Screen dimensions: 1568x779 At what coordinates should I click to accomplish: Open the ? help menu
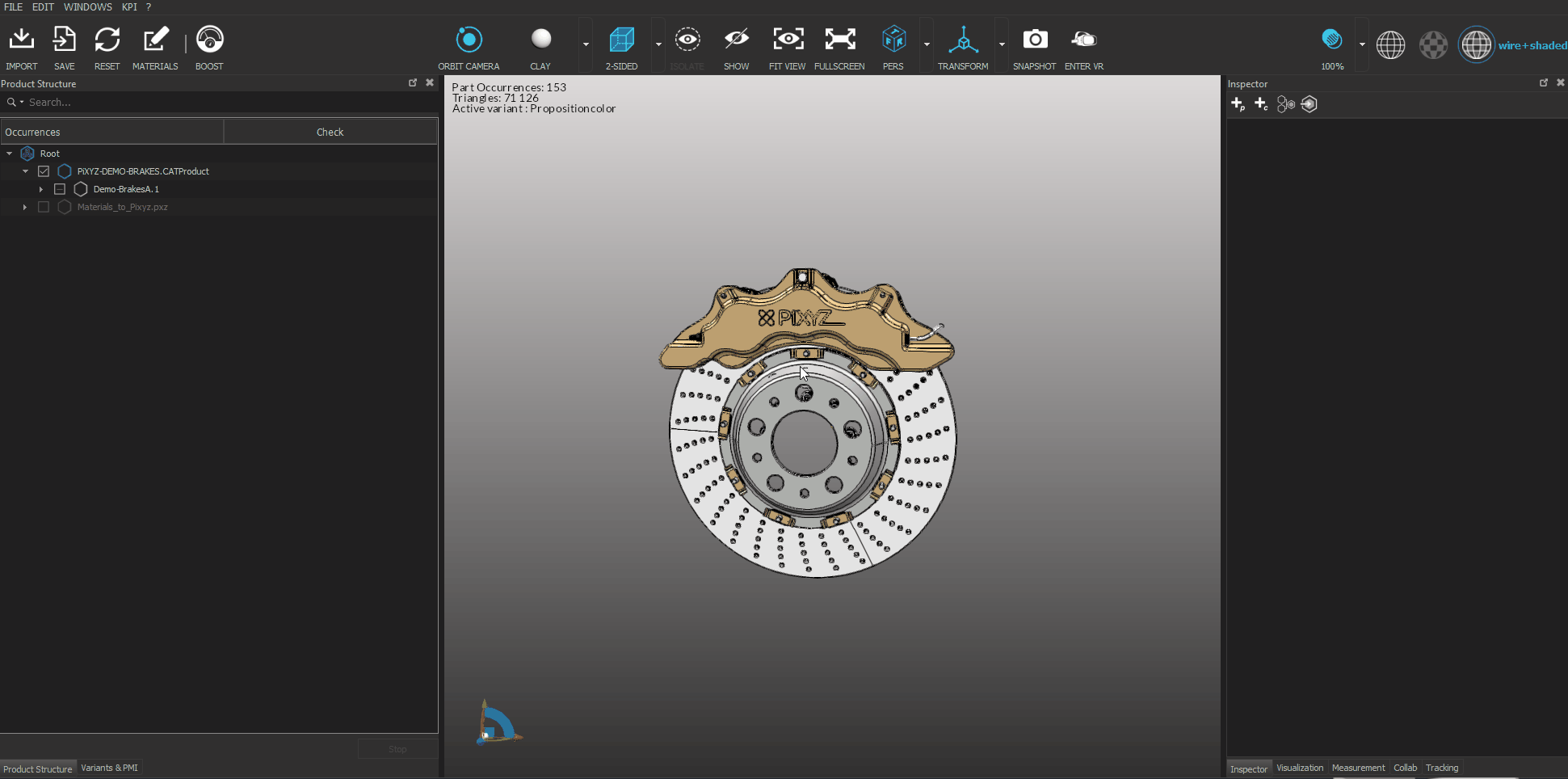click(x=149, y=7)
